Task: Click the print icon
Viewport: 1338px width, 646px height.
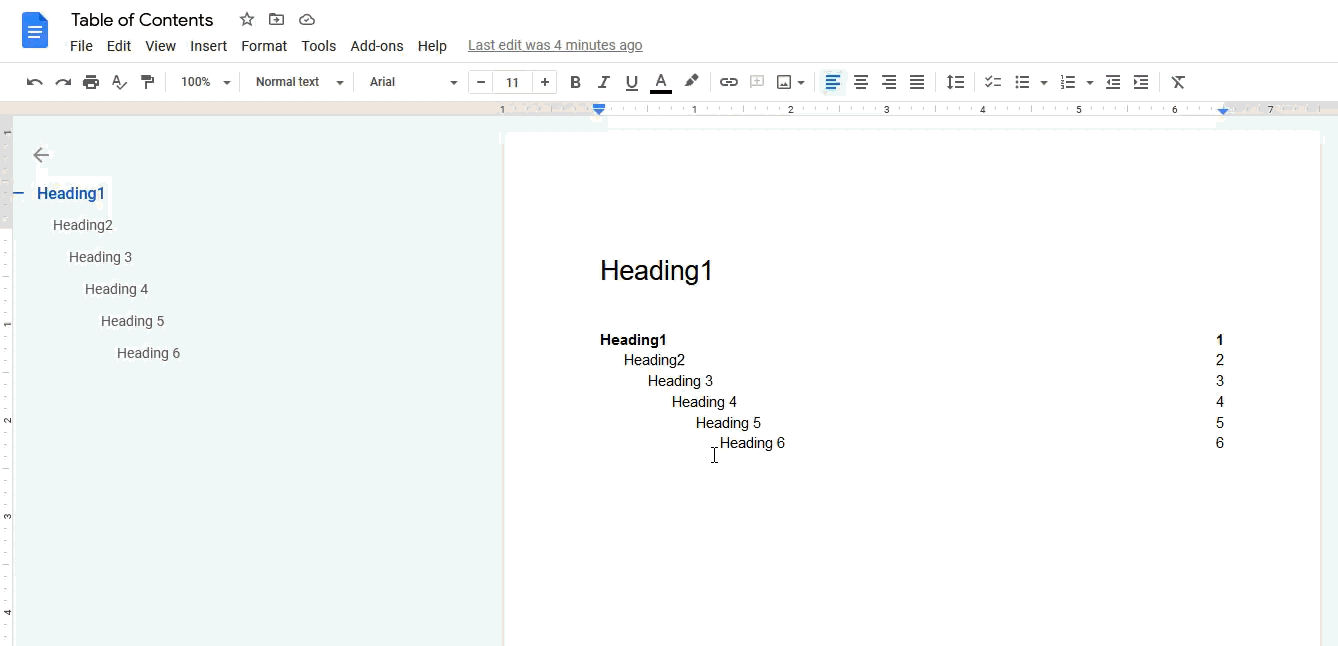Action: pos(91,82)
